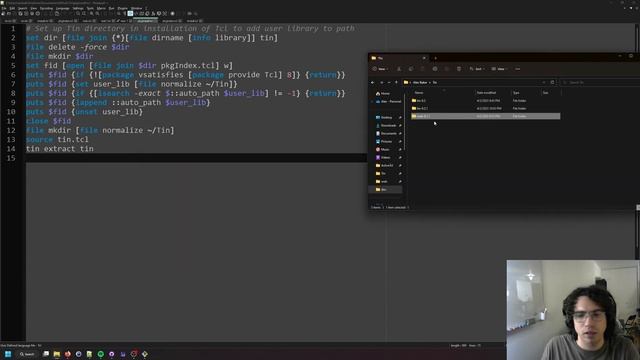This screenshot has height=360, width=640.
Task: Click line number 5 in the editor margin
Action: point(13,66)
